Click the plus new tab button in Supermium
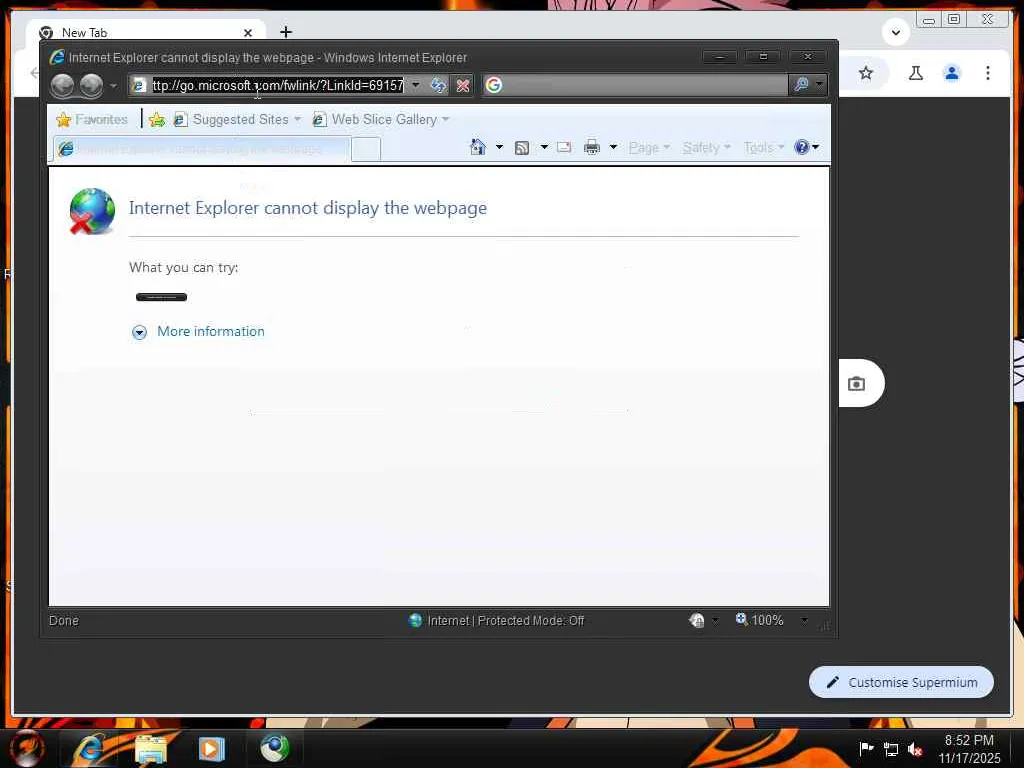The width and height of the screenshot is (1024, 768). pyautogui.click(x=286, y=31)
